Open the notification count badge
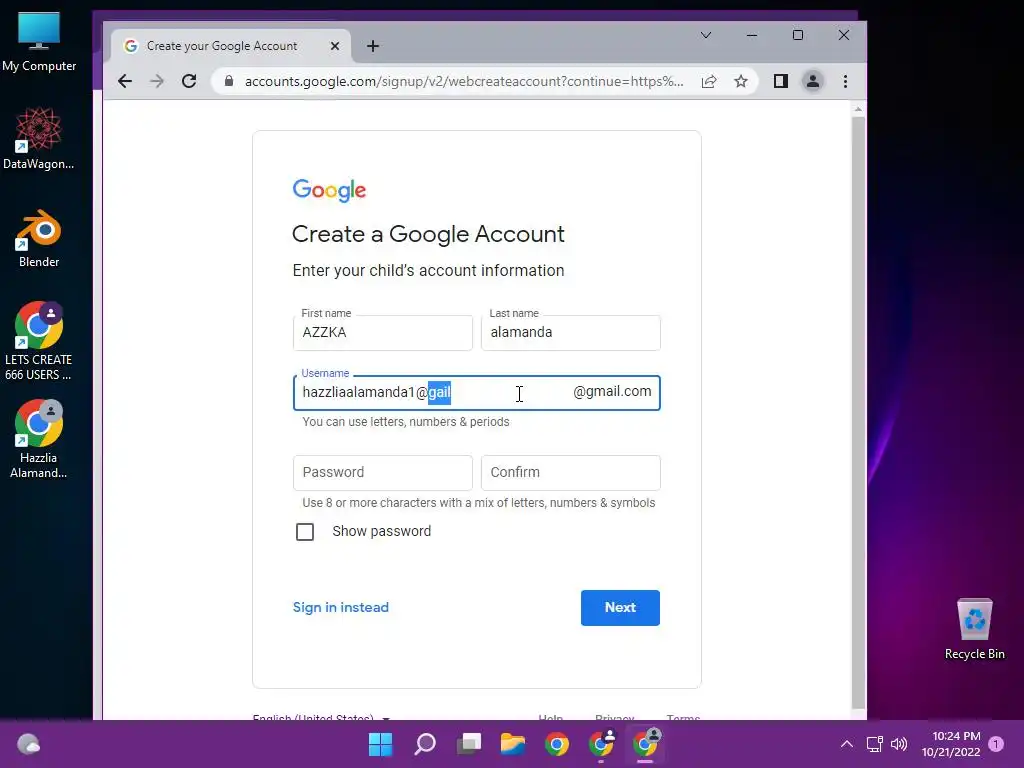The width and height of the screenshot is (1024, 768). 996,744
